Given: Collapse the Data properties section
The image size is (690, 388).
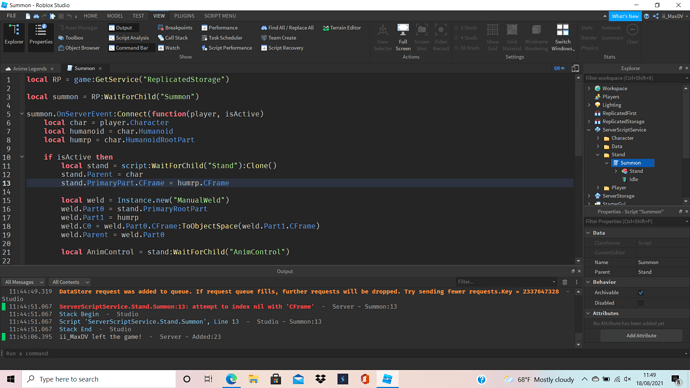Looking at the screenshot, I should pyautogui.click(x=588, y=233).
